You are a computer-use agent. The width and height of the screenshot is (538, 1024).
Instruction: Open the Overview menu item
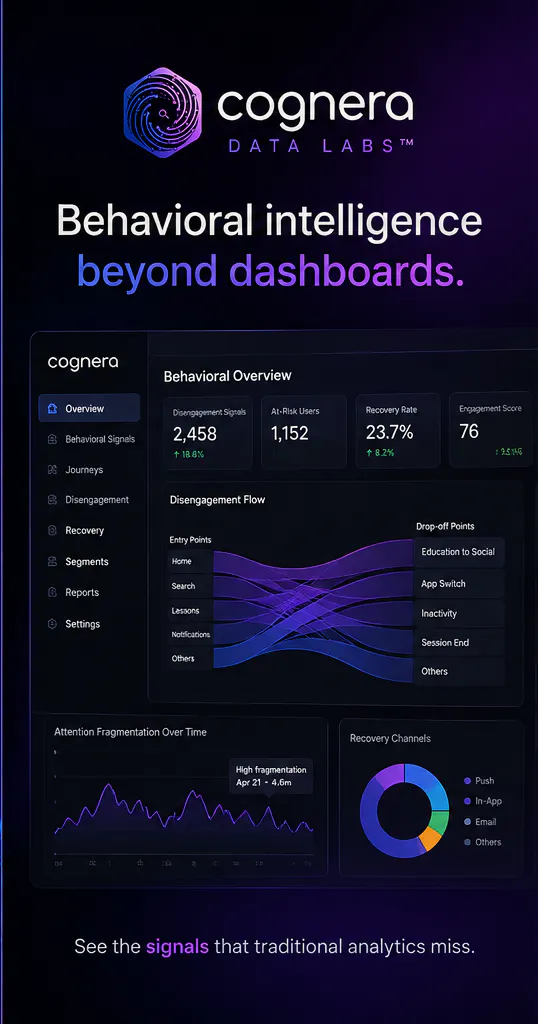89,408
